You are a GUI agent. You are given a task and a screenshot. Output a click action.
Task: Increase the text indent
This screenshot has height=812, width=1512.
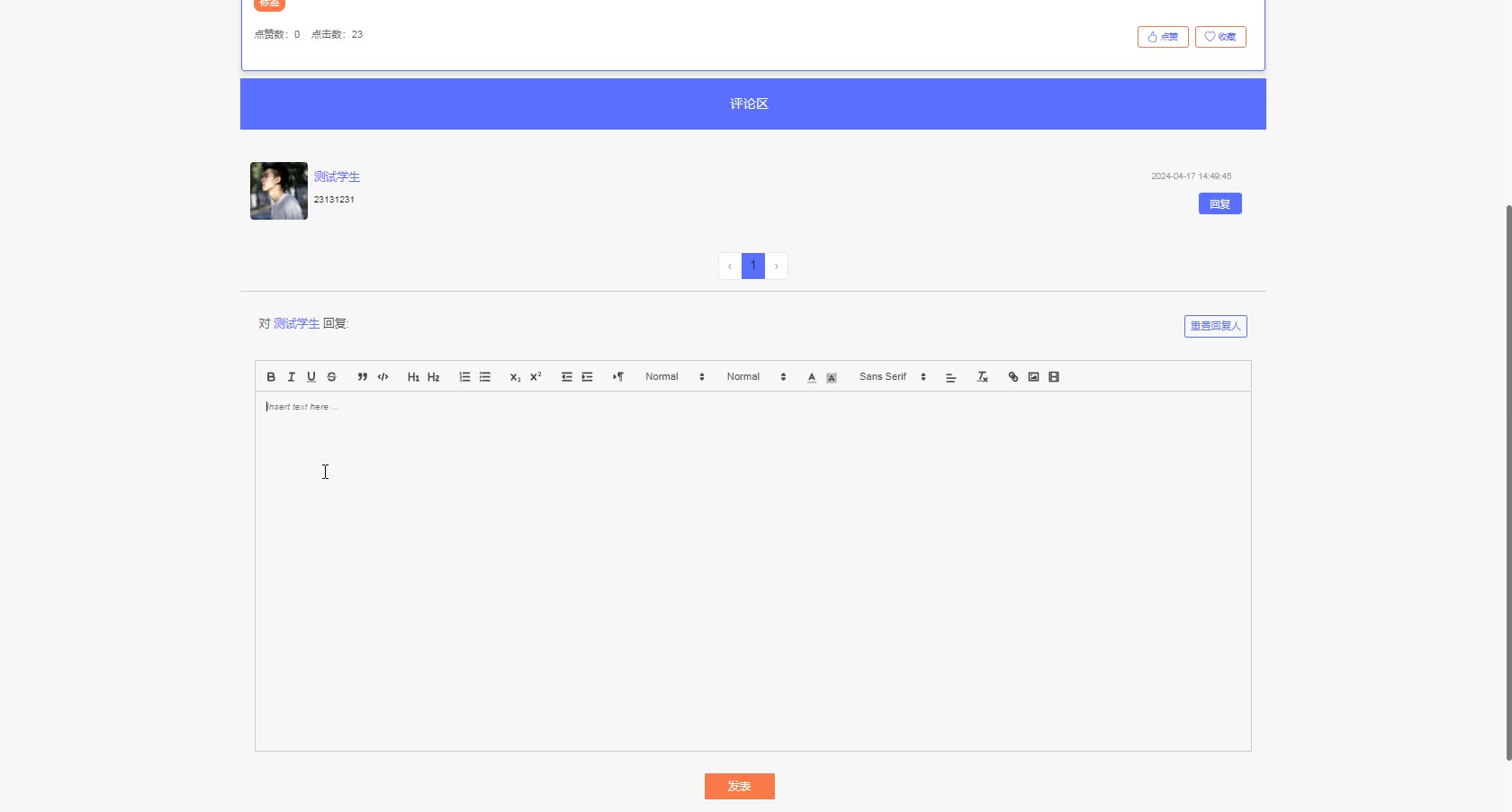(x=587, y=377)
